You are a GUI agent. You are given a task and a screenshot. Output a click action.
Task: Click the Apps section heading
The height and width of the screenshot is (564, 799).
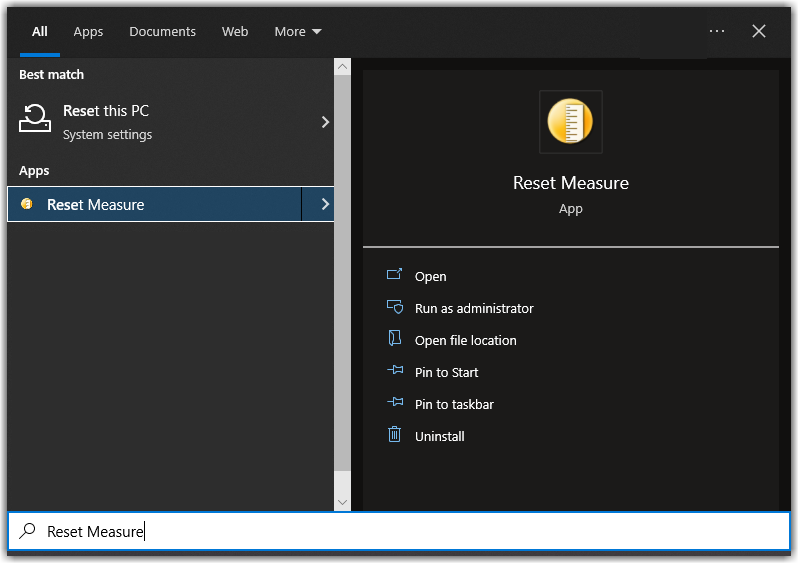pyautogui.click(x=34, y=171)
